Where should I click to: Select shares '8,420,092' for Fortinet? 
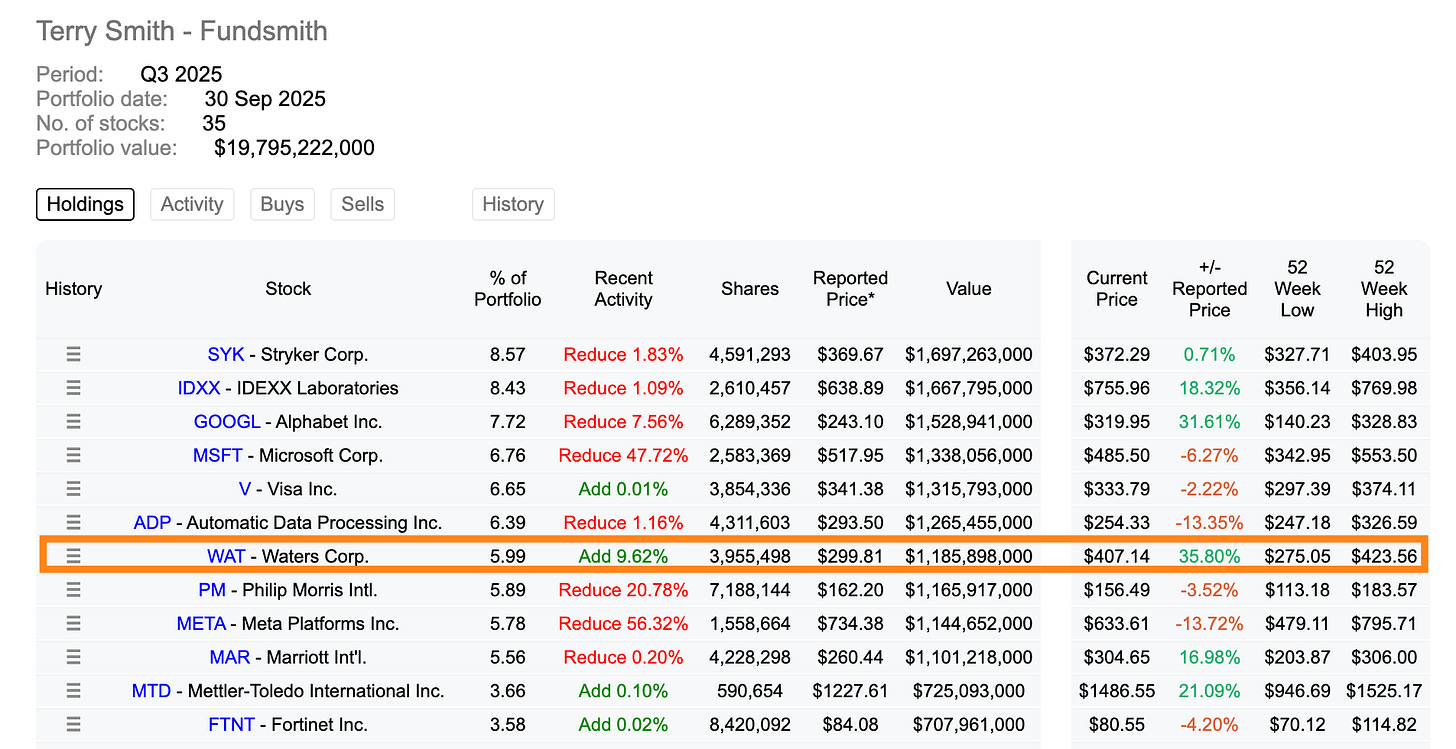[x=750, y=725]
